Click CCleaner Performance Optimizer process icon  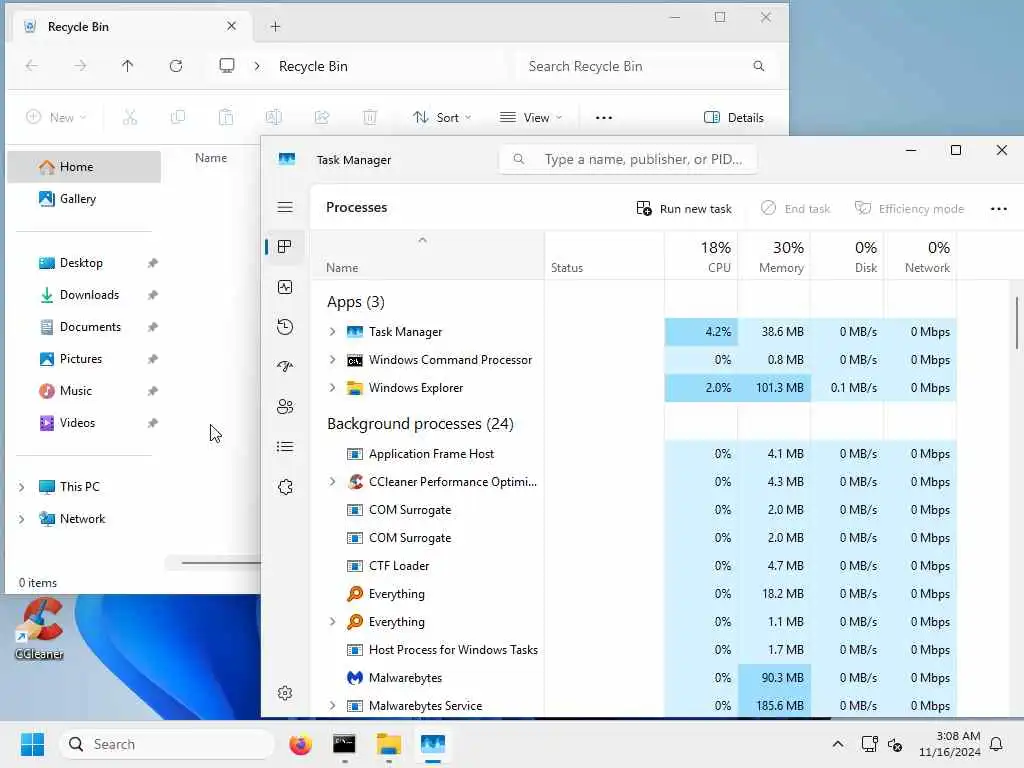(355, 482)
